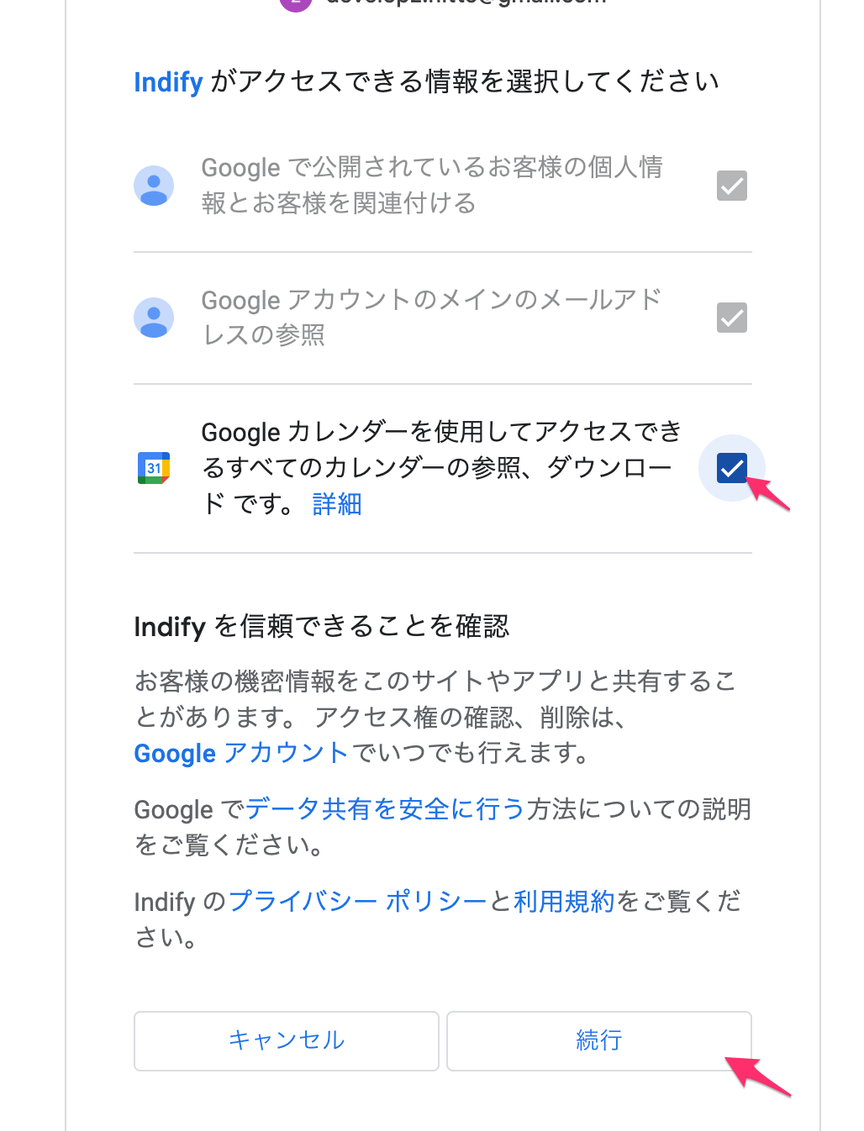The height and width of the screenshot is (1131, 864).
Task: Click the purple account avatar at top
Action: pos(295,4)
